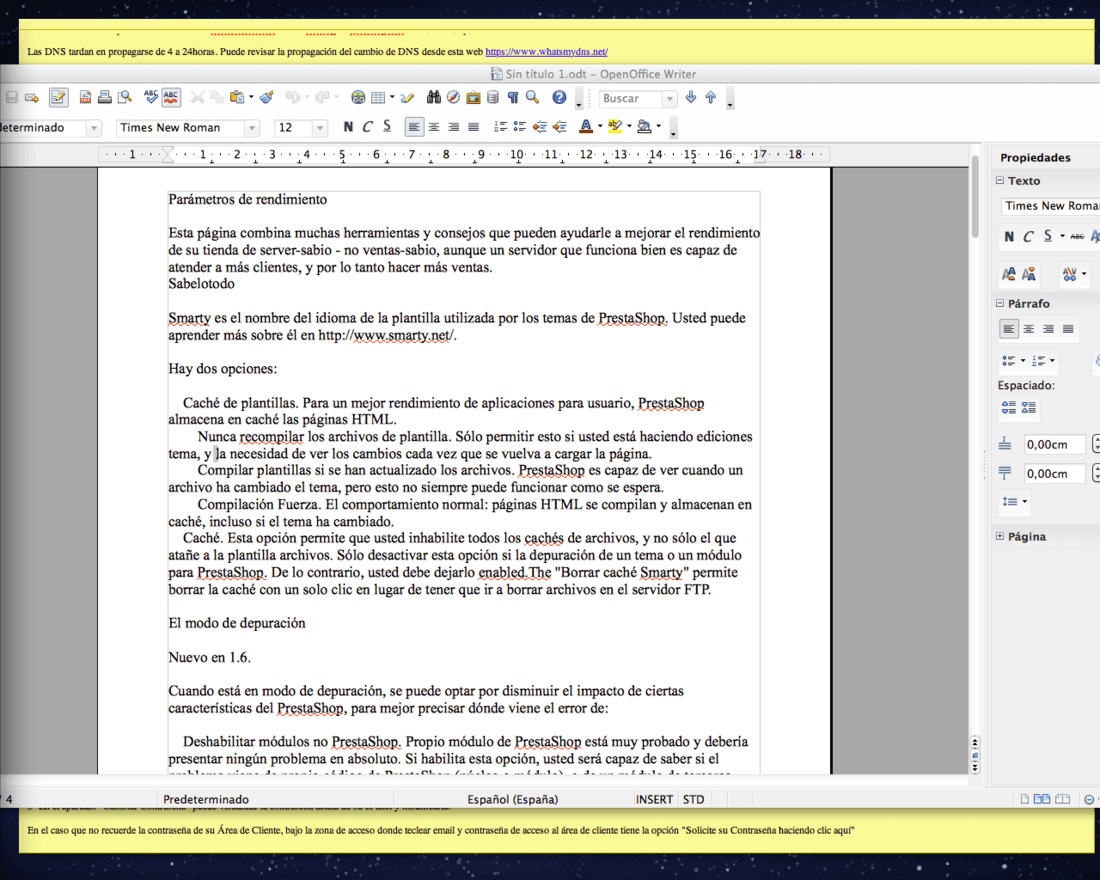Apply Background Color paint bucket
The image size is (1100, 880).
(x=644, y=126)
